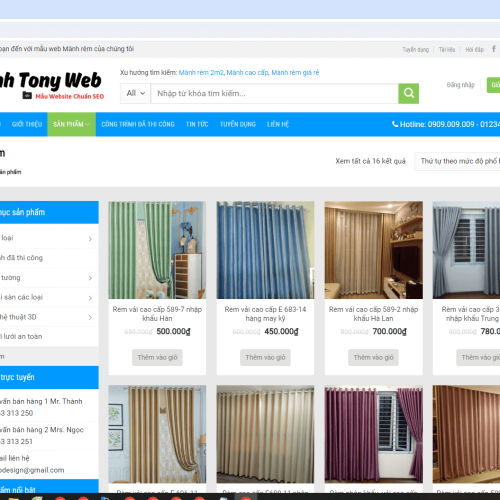
Task: Open gray curtain product image
Action: (x=466, y=250)
